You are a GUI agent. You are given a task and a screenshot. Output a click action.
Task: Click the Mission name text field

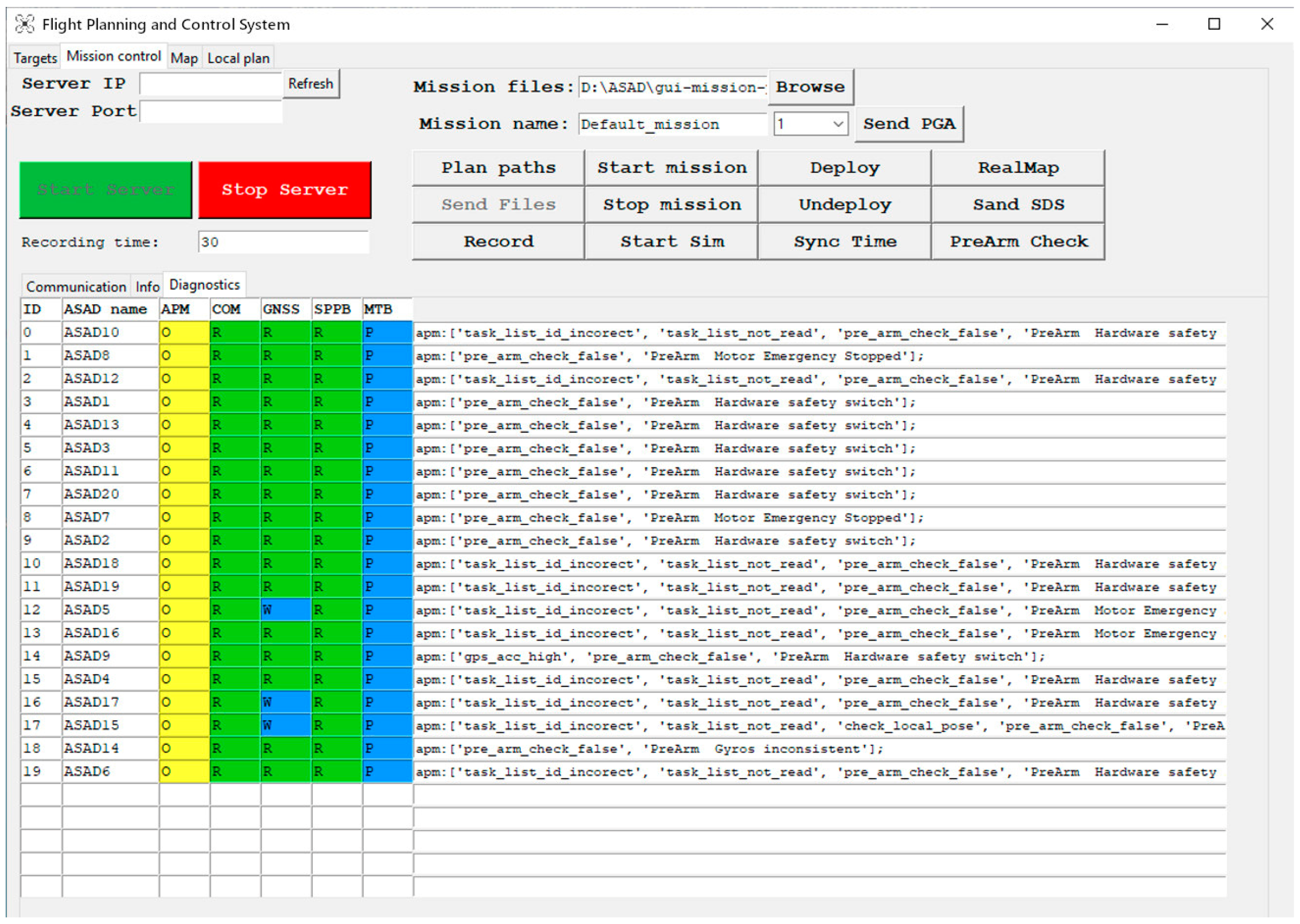(672, 124)
